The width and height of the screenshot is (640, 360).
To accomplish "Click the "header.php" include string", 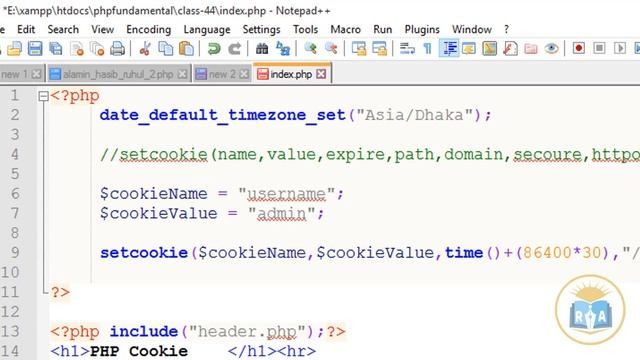I will pos(247,331).
